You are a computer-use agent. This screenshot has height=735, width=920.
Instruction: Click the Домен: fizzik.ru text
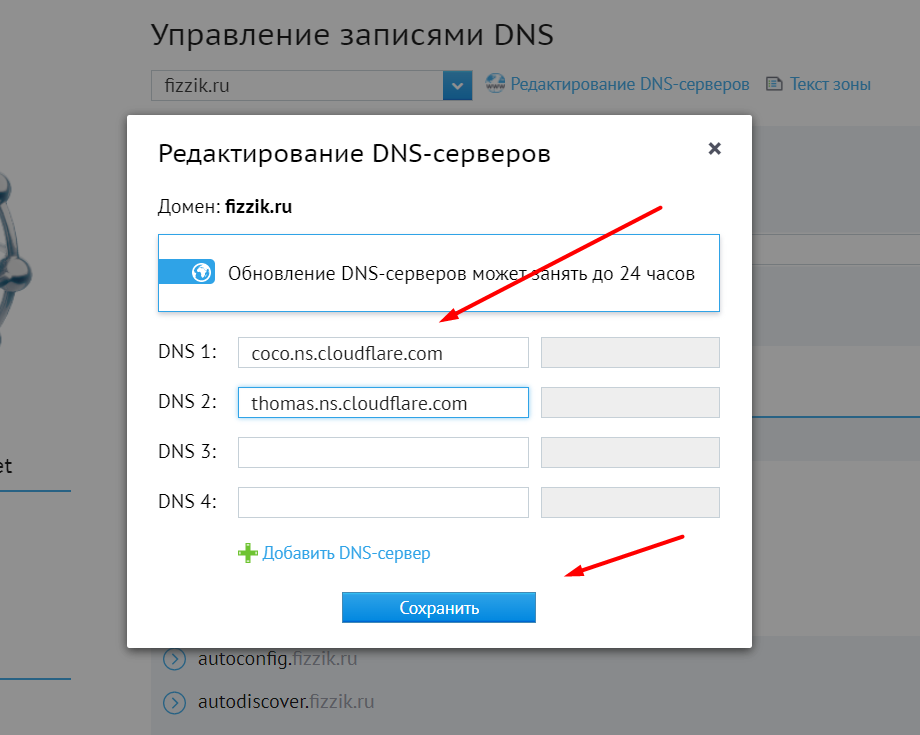[225, 206]
